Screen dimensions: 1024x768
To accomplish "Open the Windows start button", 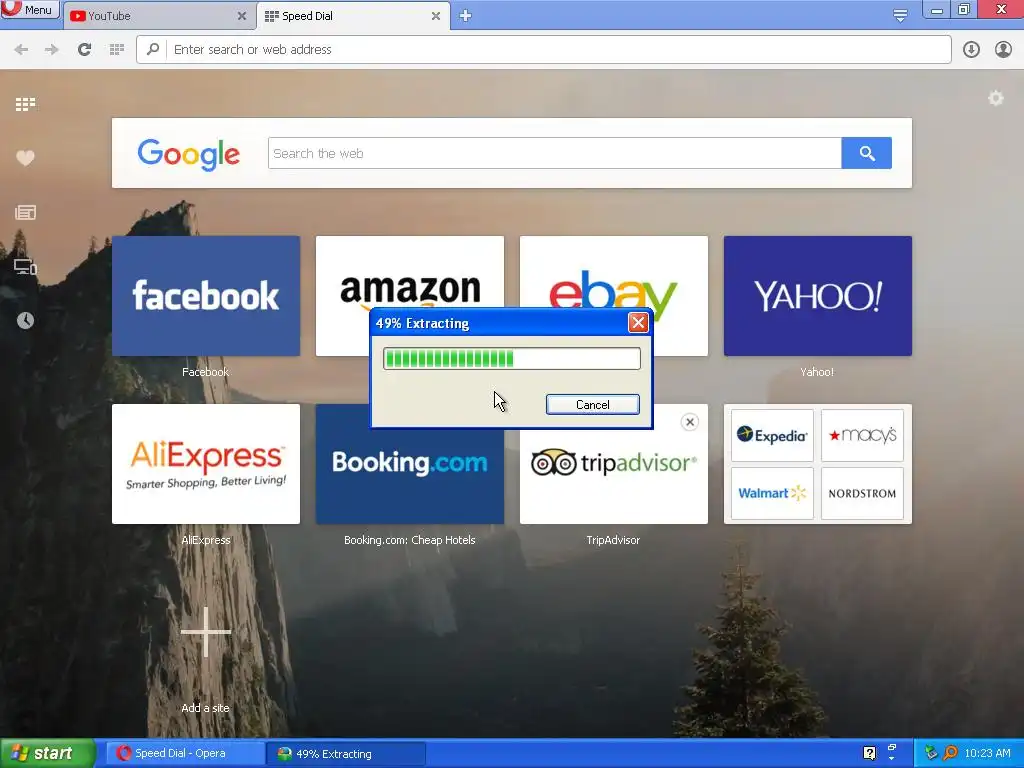I will 47,754.
